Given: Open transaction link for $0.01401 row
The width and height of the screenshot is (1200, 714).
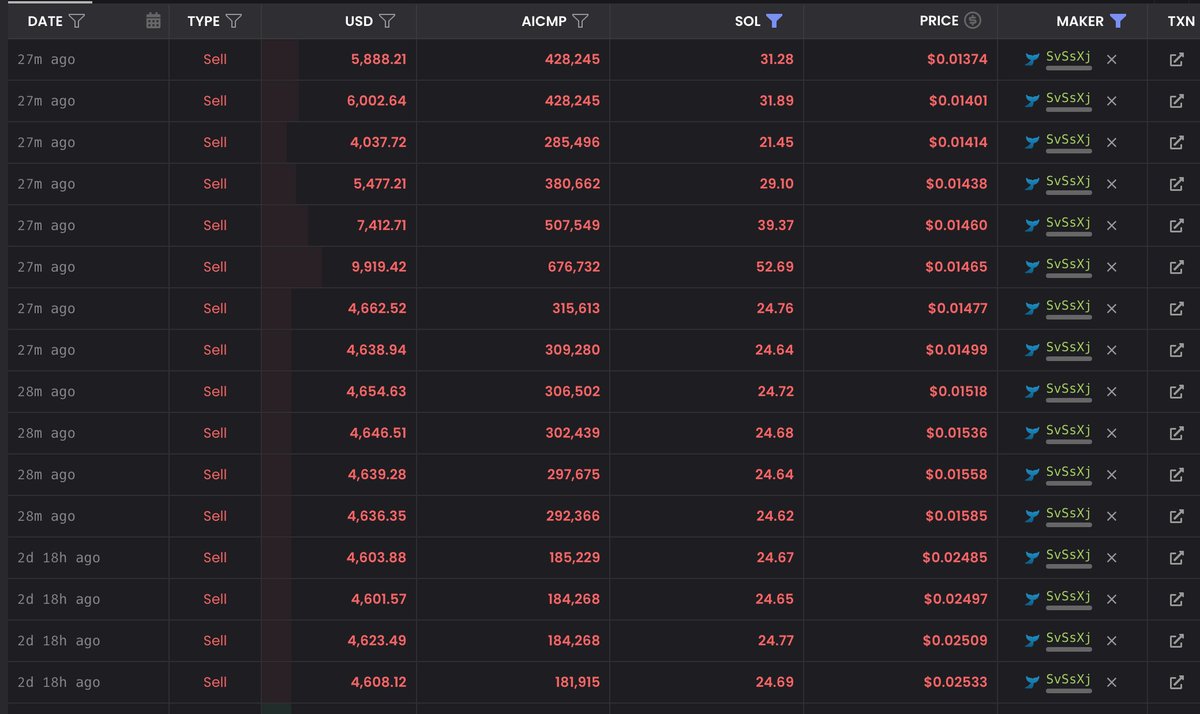Looking at the screenshot, I should (x=1176, y=101).
